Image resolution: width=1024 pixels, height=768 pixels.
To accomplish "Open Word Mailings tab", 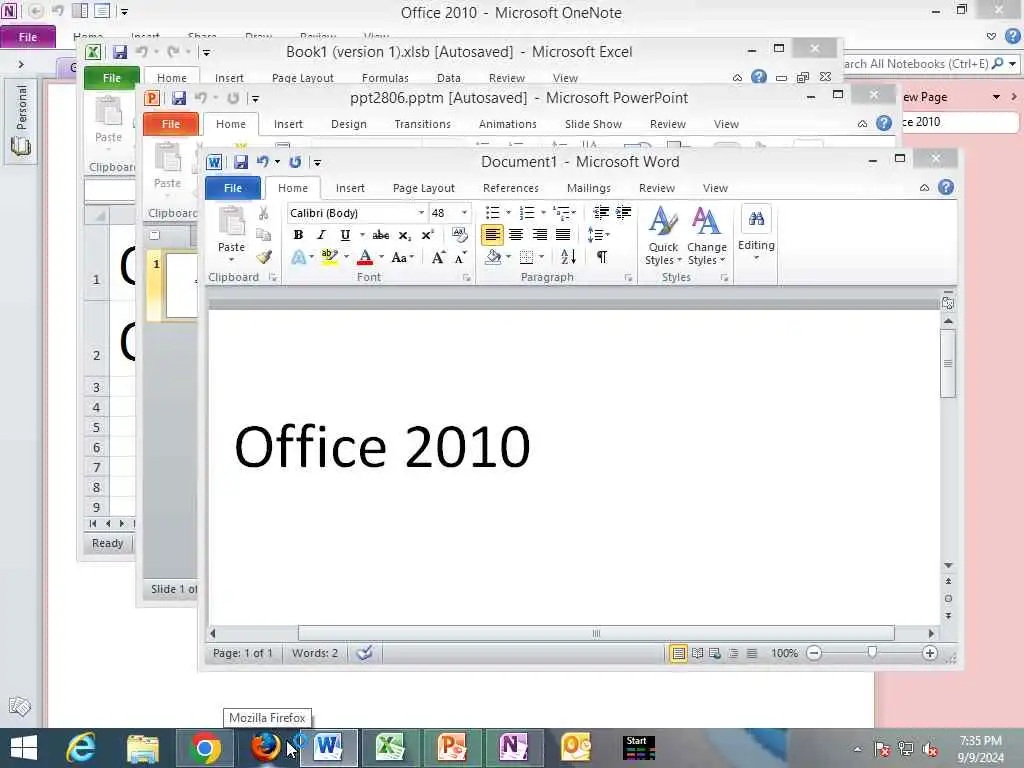I will pos(588,188).
